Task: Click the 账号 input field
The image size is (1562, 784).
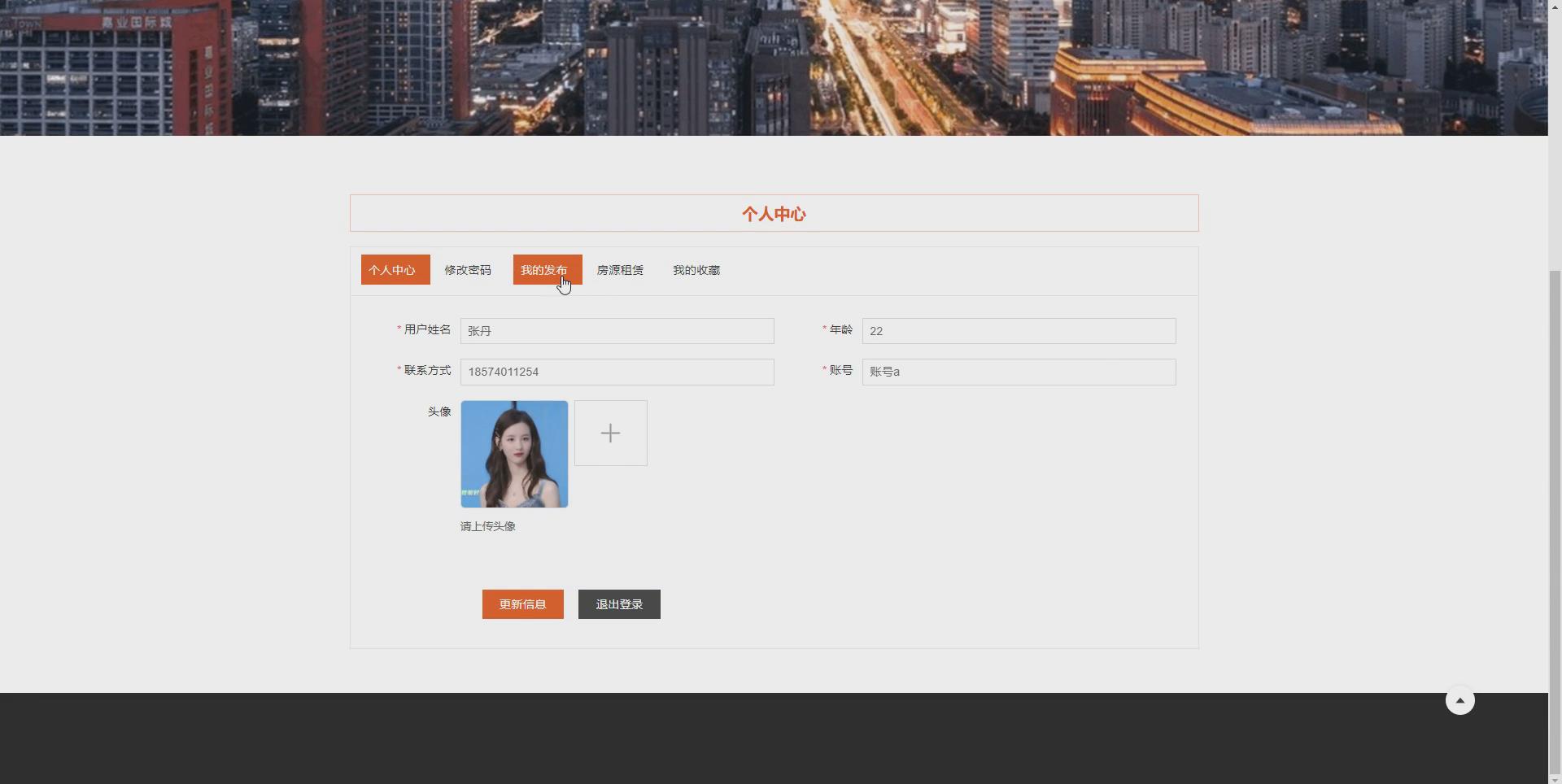Action: [1018, 372]
